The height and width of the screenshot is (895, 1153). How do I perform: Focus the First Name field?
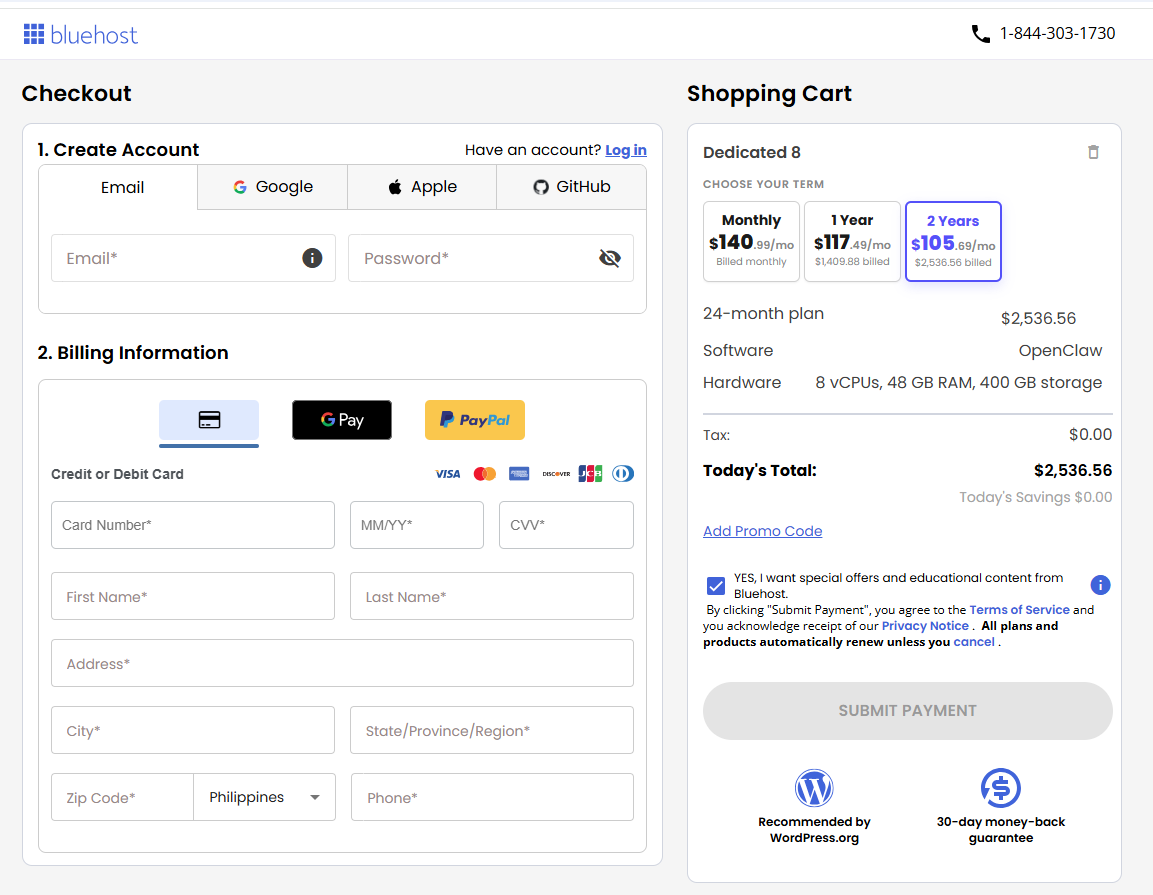tap(193, 596)
